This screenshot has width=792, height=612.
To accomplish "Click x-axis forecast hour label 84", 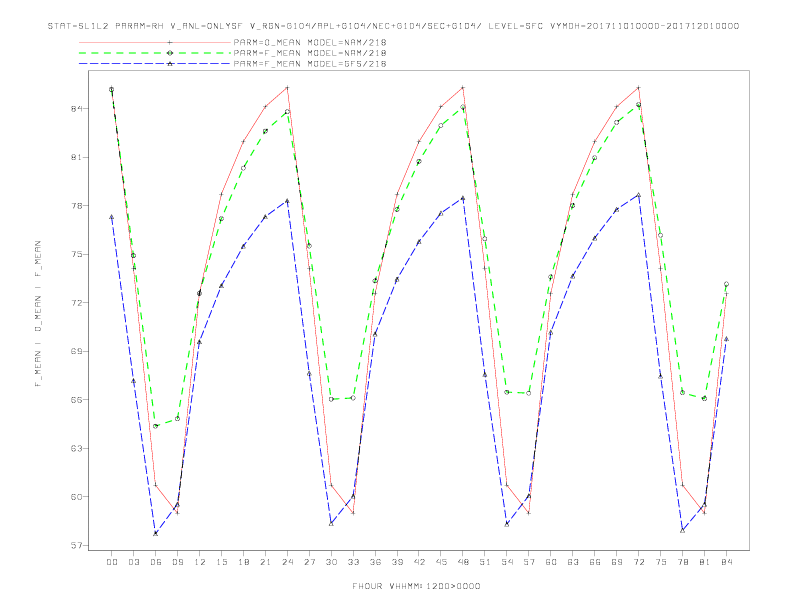I will pyautogui.click(x=727, y=562).
